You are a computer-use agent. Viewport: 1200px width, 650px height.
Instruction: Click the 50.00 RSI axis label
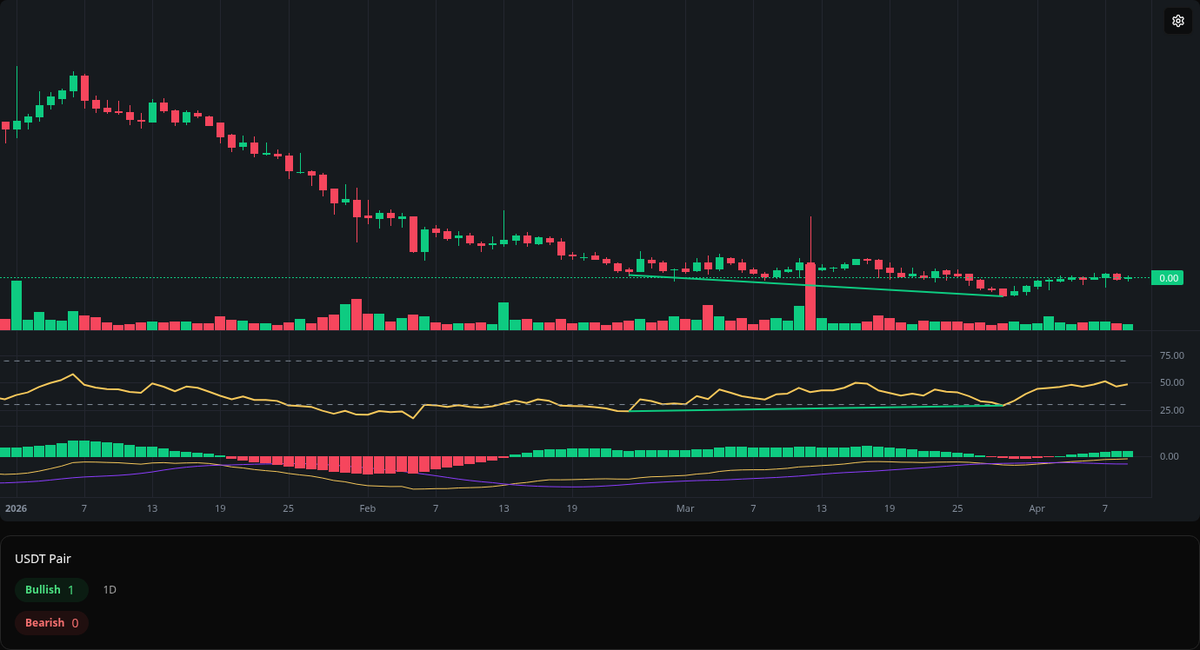tap(1171, 383)
